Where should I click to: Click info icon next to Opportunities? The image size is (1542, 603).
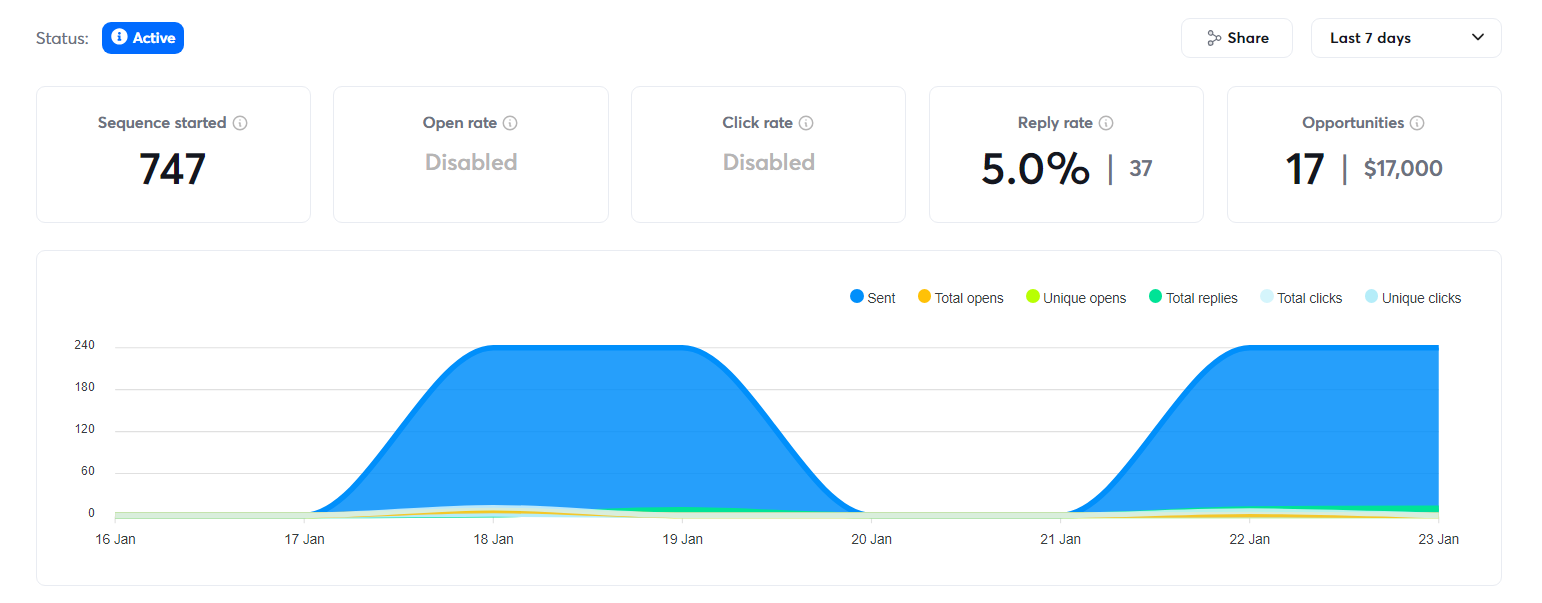click(1417, 123)
